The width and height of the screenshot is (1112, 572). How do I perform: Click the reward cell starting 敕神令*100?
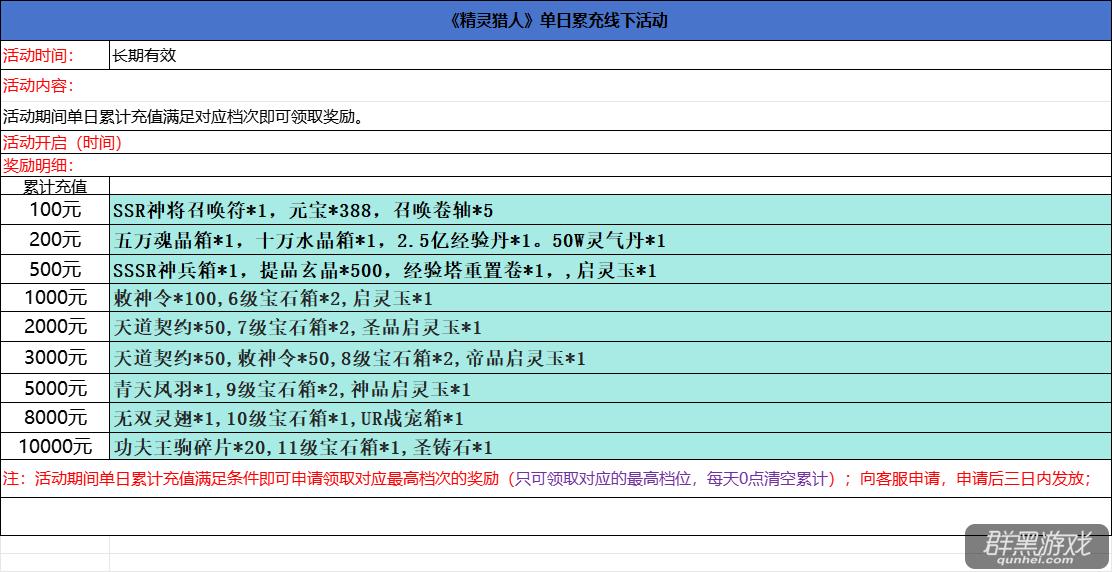610,298
